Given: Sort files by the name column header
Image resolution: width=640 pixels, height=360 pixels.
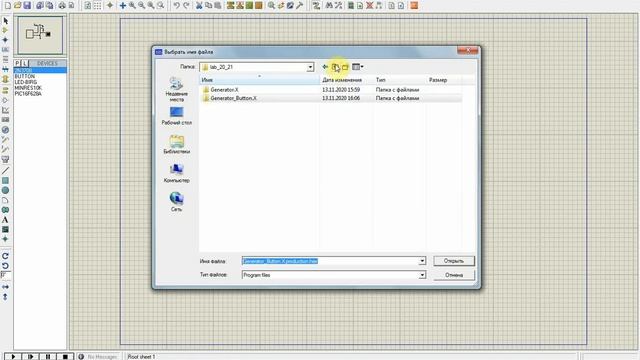Looking at the screenshot, I should click(x=260, y=80).
